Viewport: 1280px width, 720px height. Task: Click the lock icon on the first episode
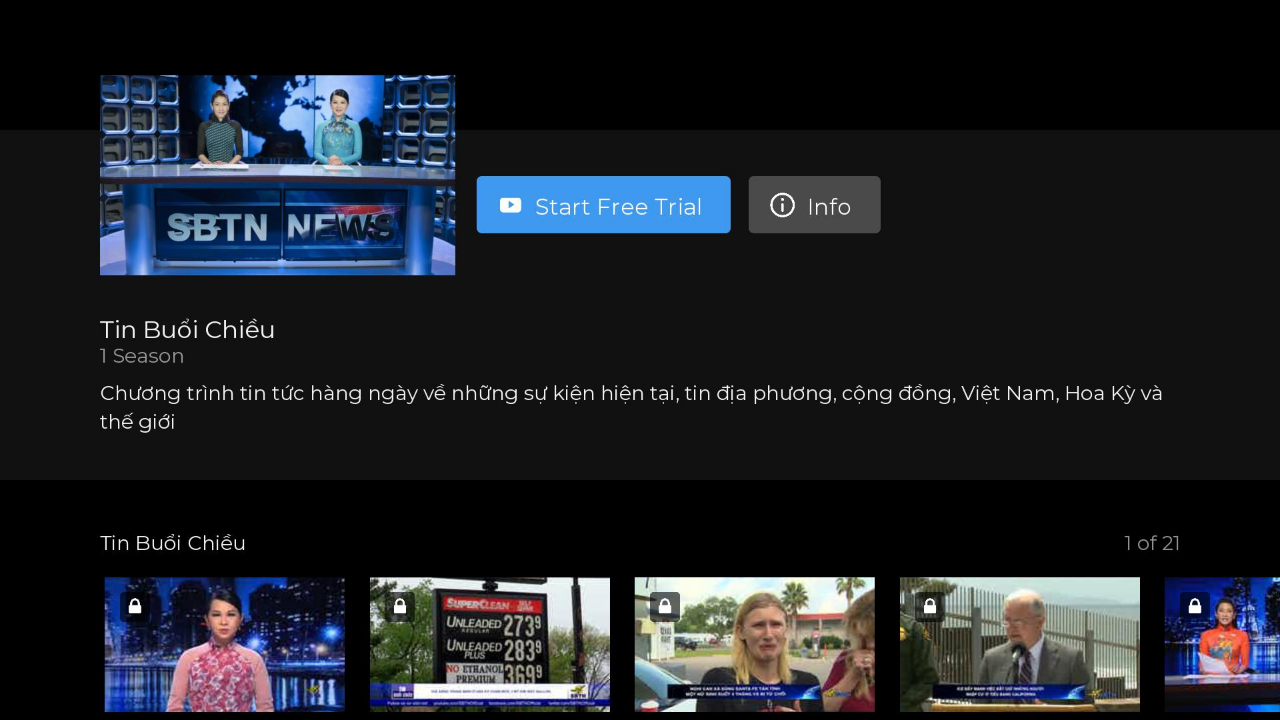tap(135, 606)
